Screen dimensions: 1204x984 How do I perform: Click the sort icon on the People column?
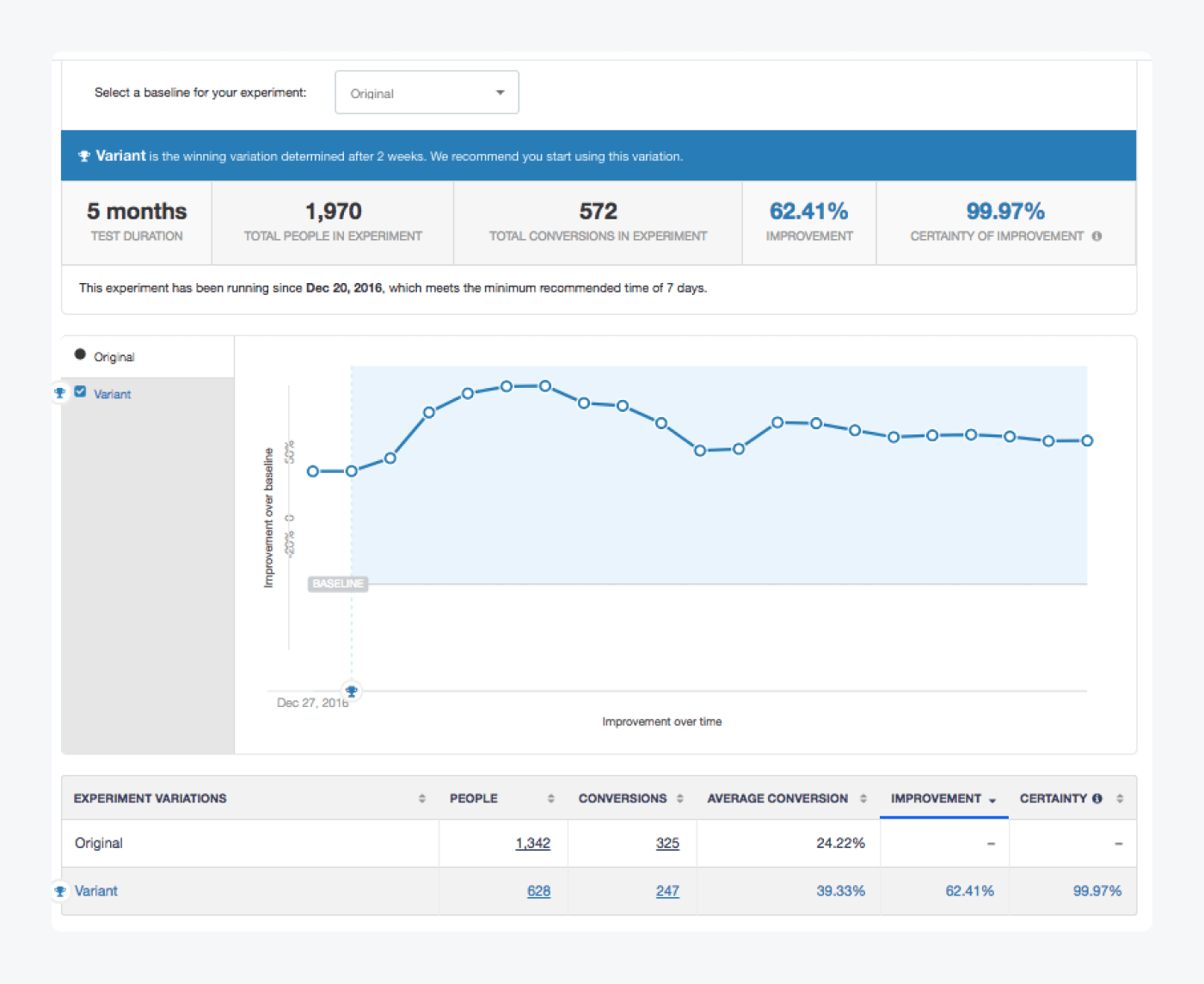point(550,798)
